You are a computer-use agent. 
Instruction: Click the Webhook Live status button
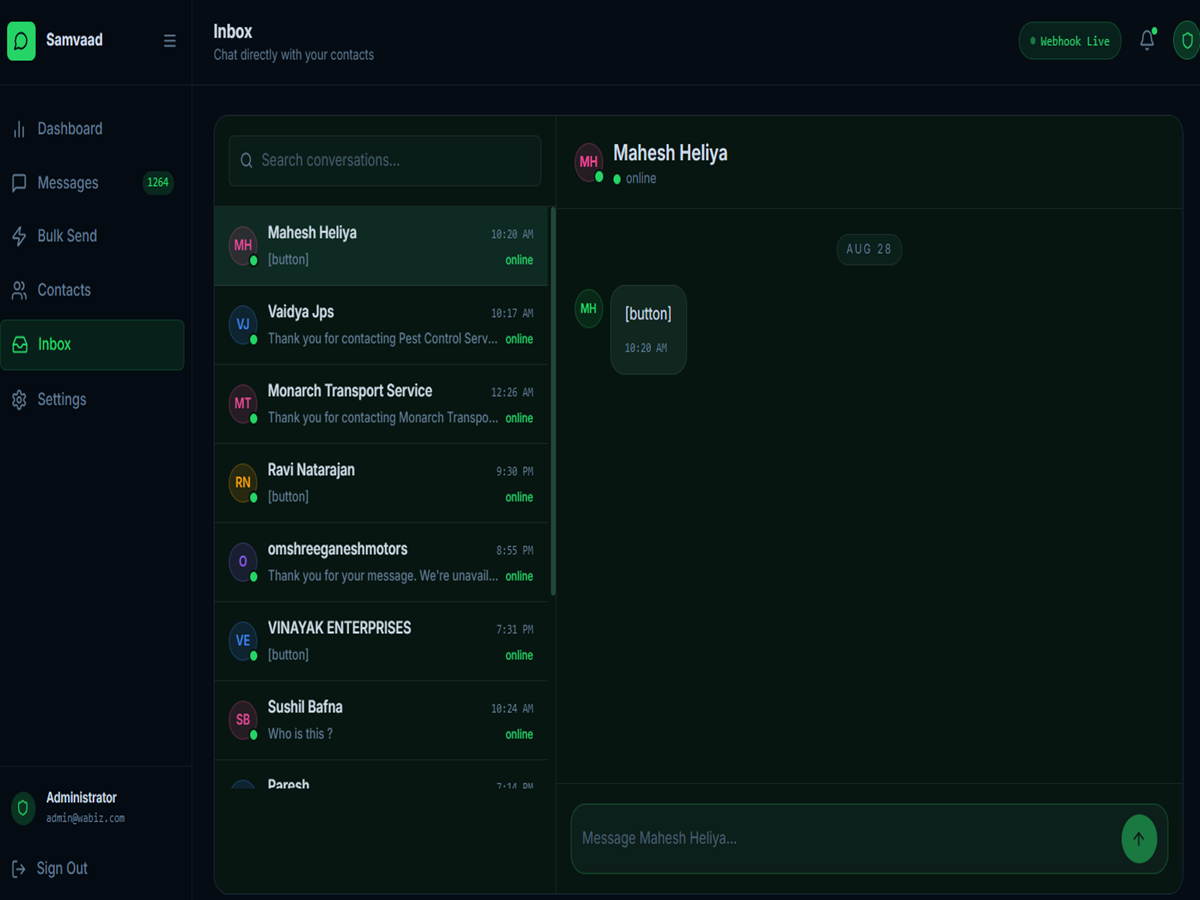tap(1070, 41)
